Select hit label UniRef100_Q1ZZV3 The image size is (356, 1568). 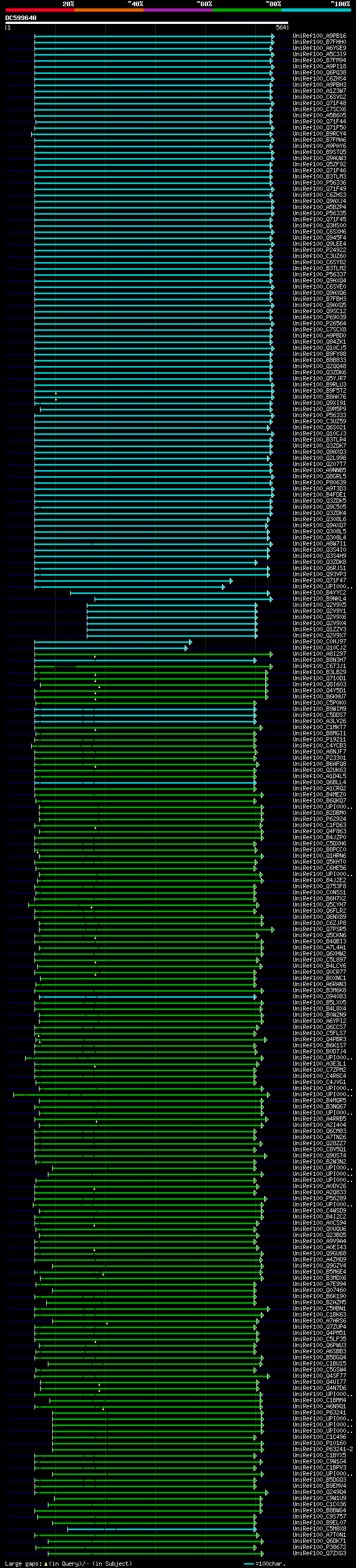point(319,630)
